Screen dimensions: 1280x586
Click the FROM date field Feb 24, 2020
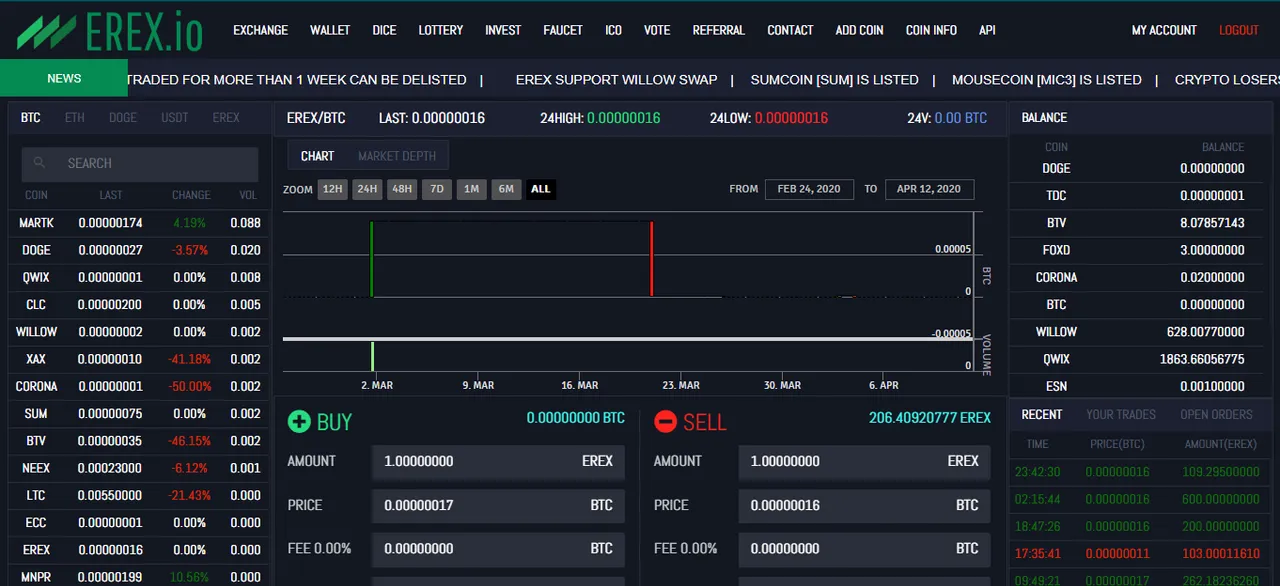click(x=809, y=189)
